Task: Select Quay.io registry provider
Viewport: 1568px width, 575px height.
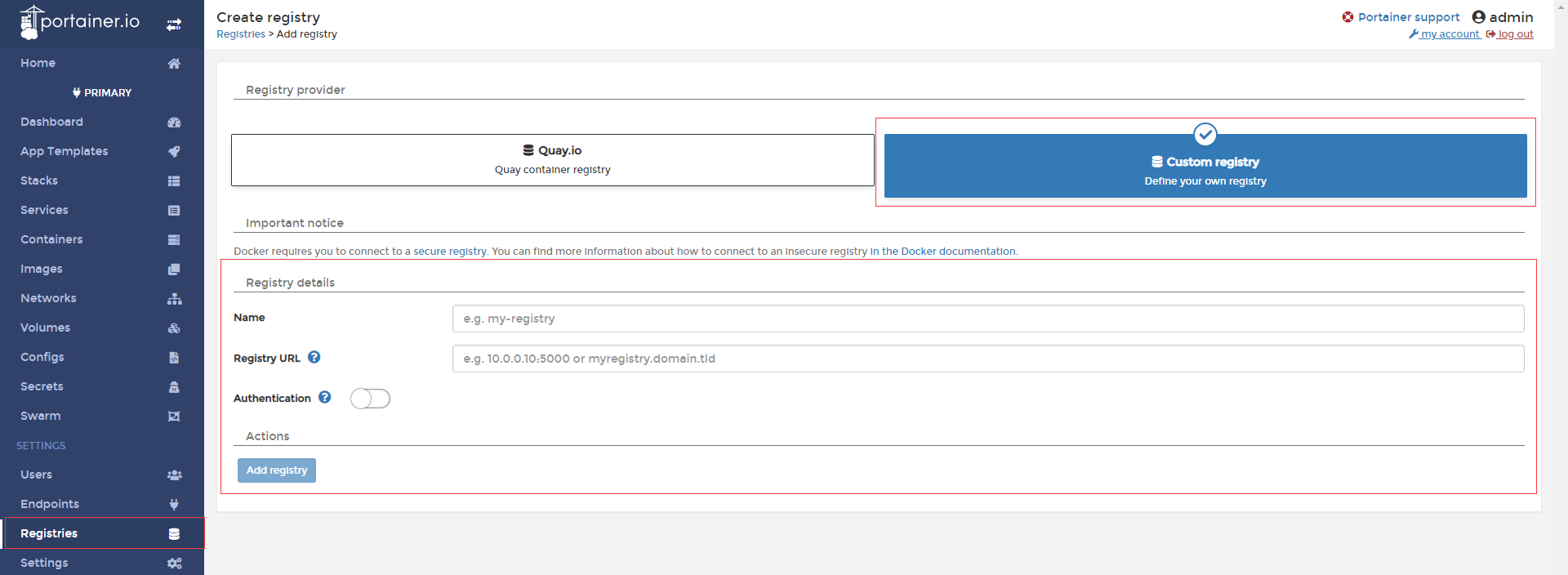Action: [553, 160]
